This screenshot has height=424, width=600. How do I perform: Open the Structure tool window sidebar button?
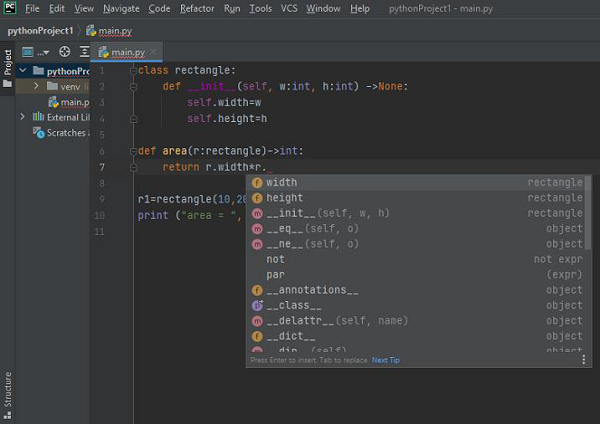click(x=7, y=389)
